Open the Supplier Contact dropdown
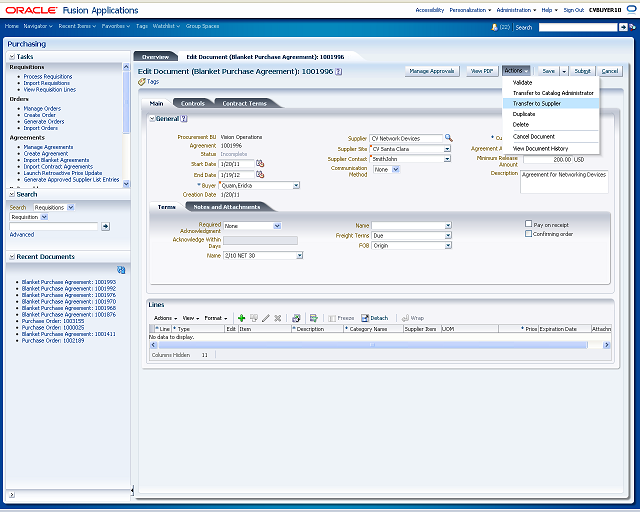The width and height of the screenshot is (640, 512). [447, 159]
